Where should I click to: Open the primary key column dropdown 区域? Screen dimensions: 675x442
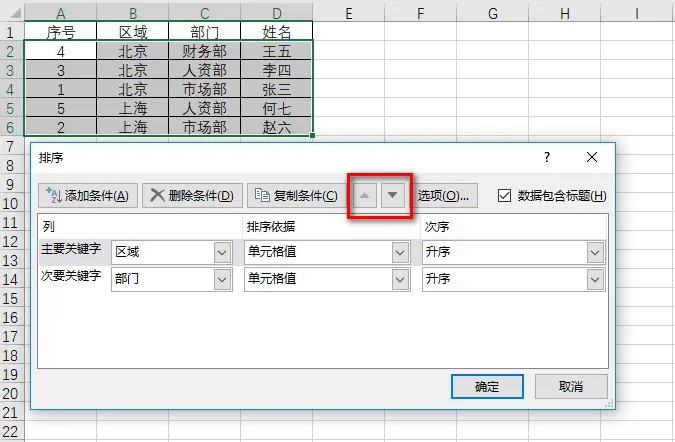(222, 252)
